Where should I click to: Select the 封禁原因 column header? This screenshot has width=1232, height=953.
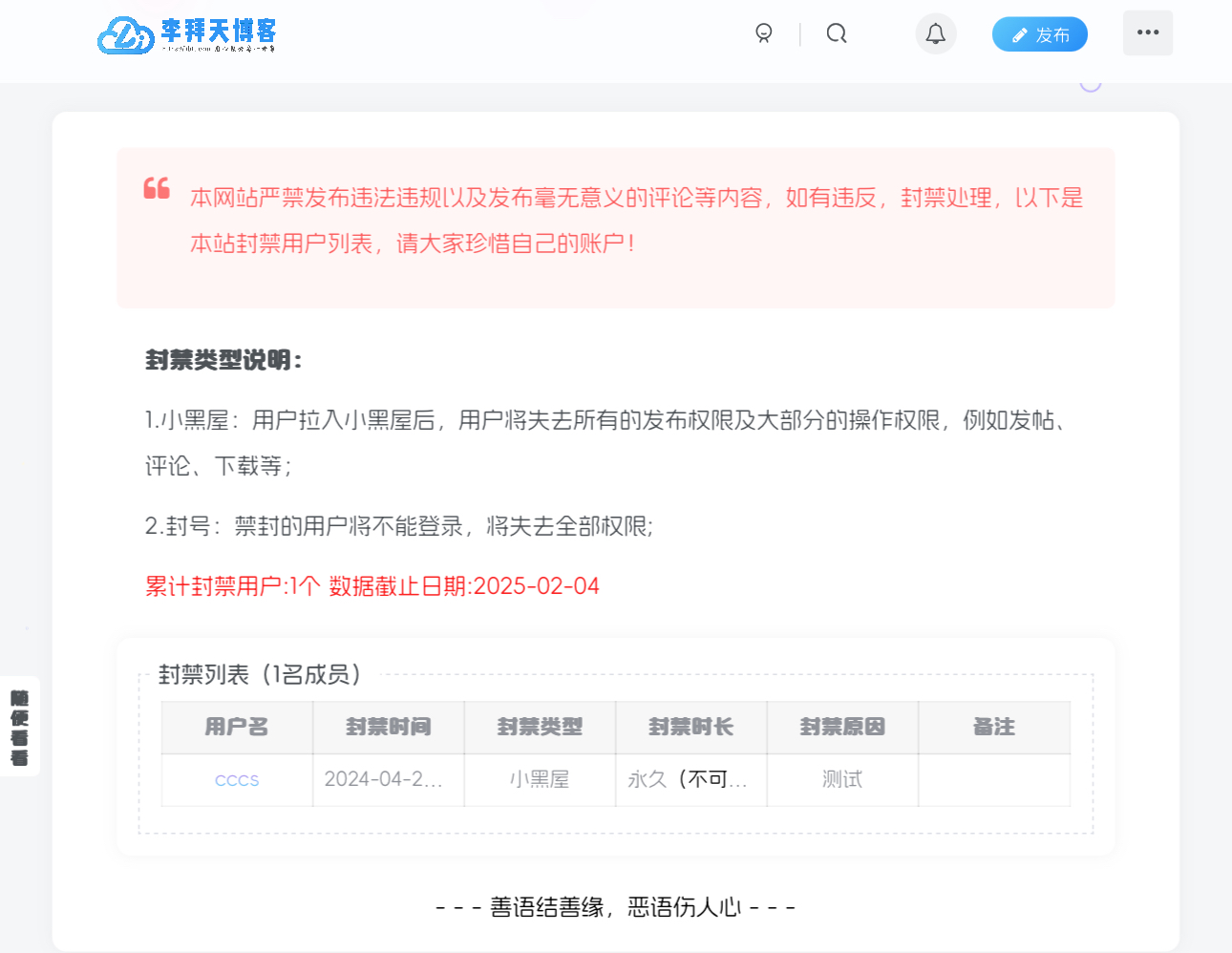(842, 728)
